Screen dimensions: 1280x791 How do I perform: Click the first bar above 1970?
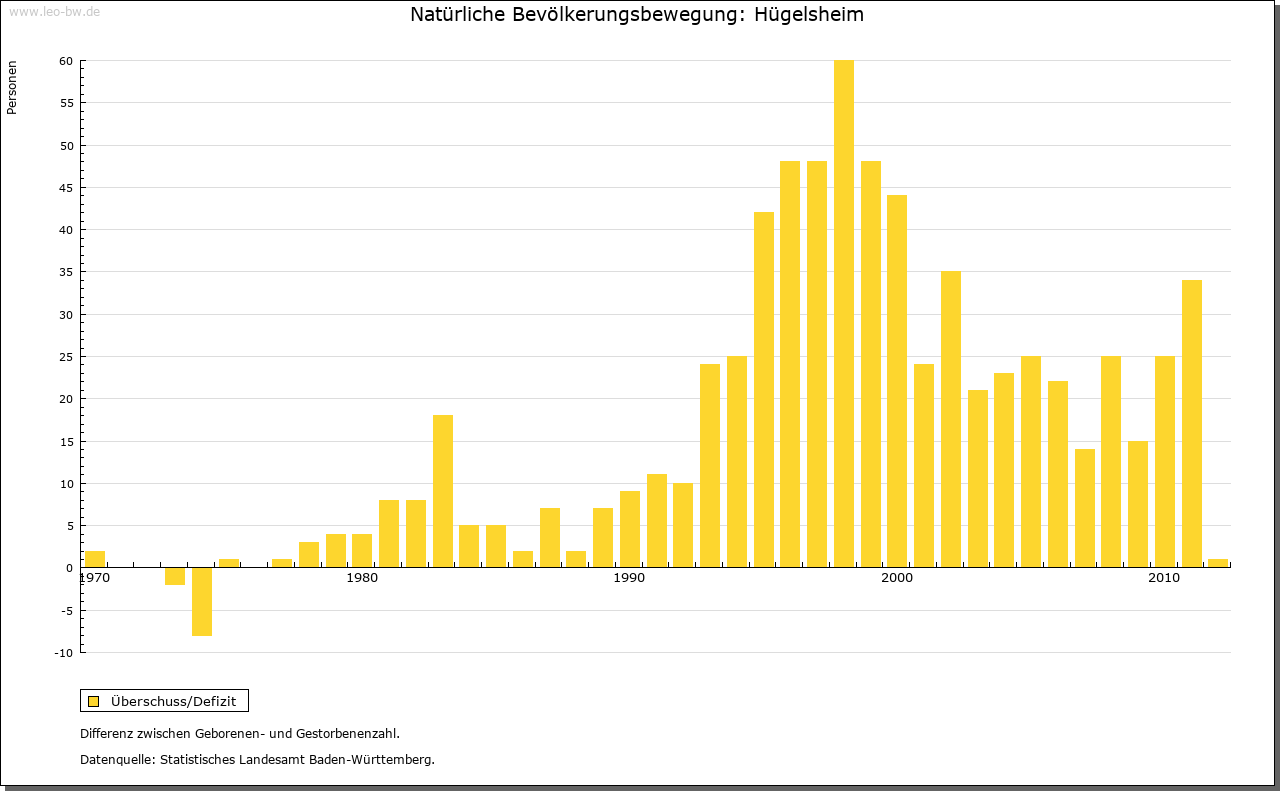95,559
